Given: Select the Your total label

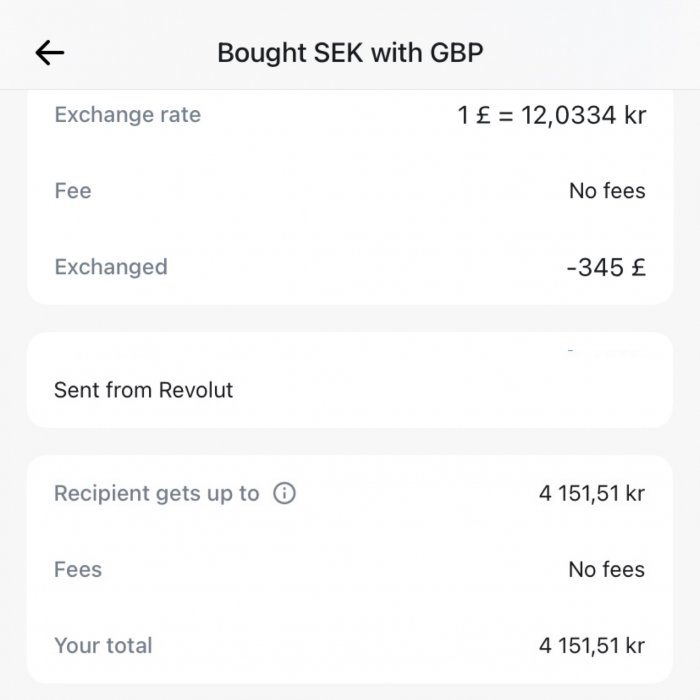Looking at the screenshot, I should [103, 645].
